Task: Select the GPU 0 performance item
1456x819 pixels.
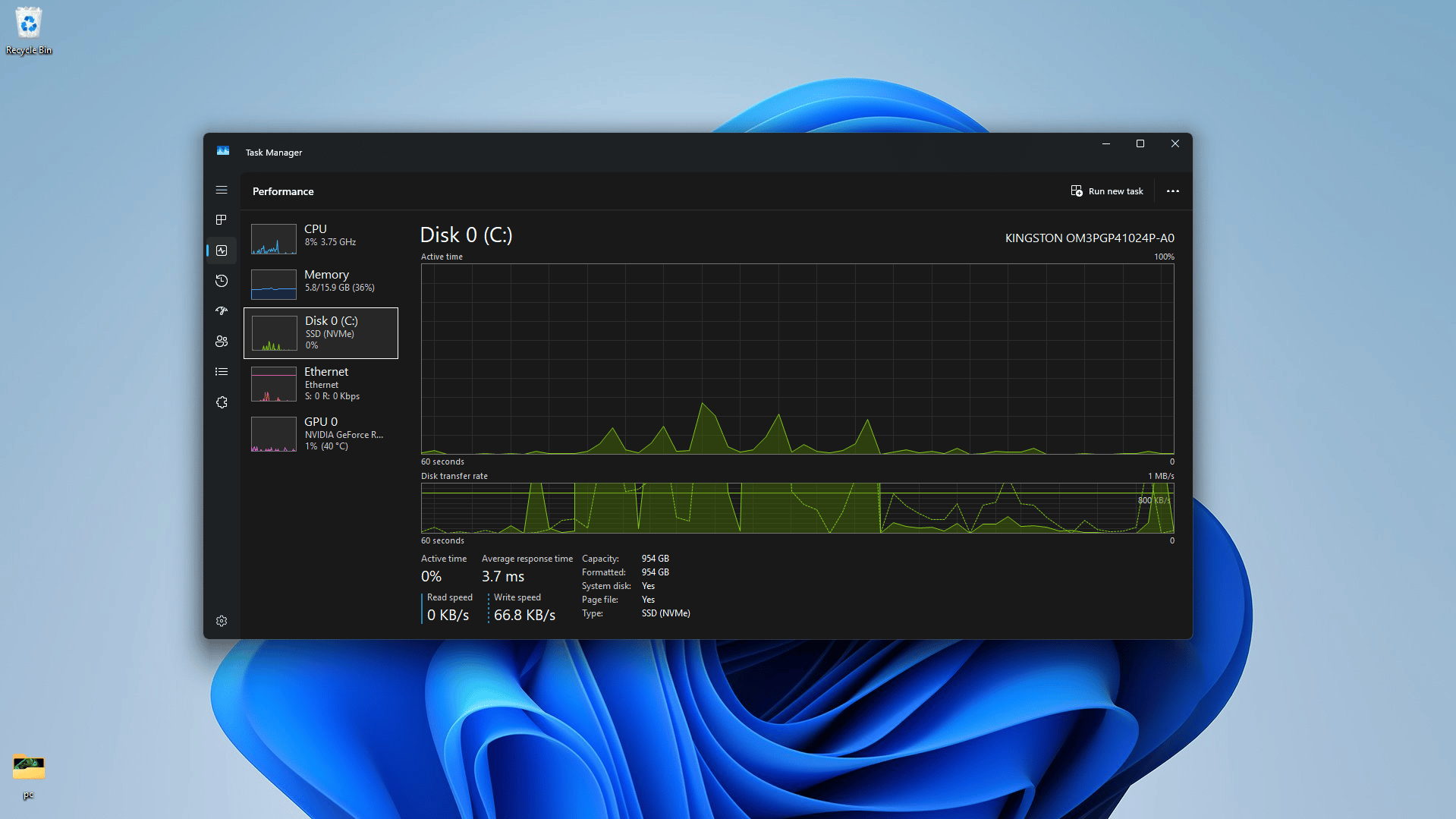Action: click(321, 433)
